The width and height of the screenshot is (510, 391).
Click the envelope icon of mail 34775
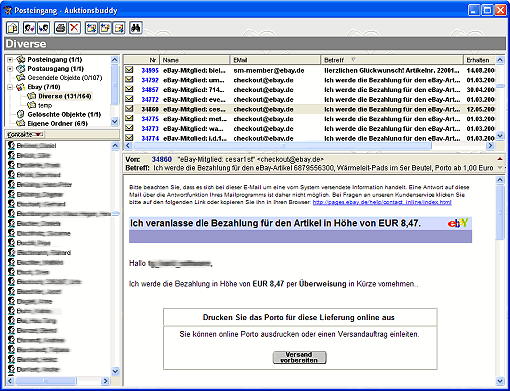pos(129,118)
